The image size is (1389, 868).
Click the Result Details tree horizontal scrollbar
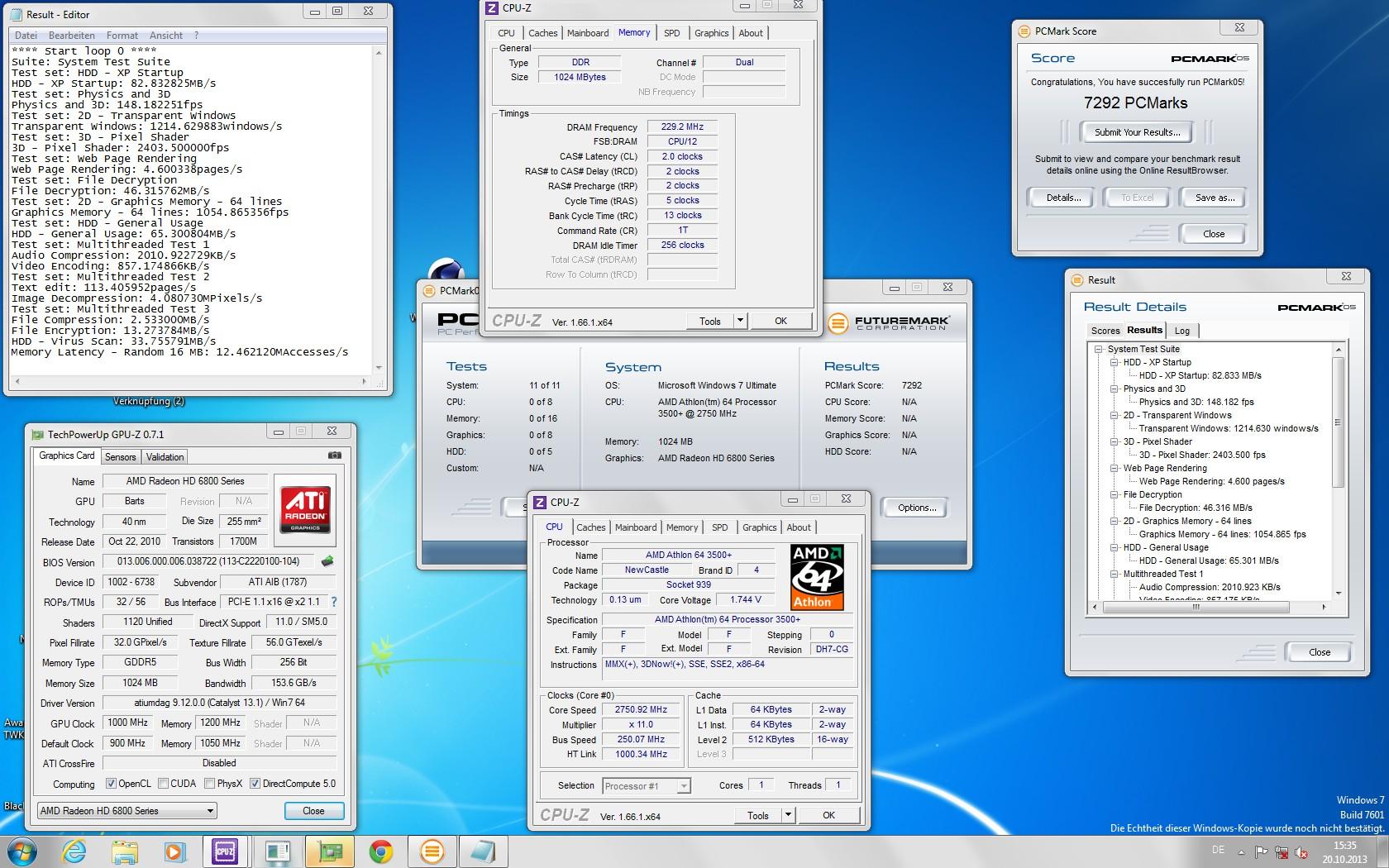pyautogui.click(x=1209, y=607)
